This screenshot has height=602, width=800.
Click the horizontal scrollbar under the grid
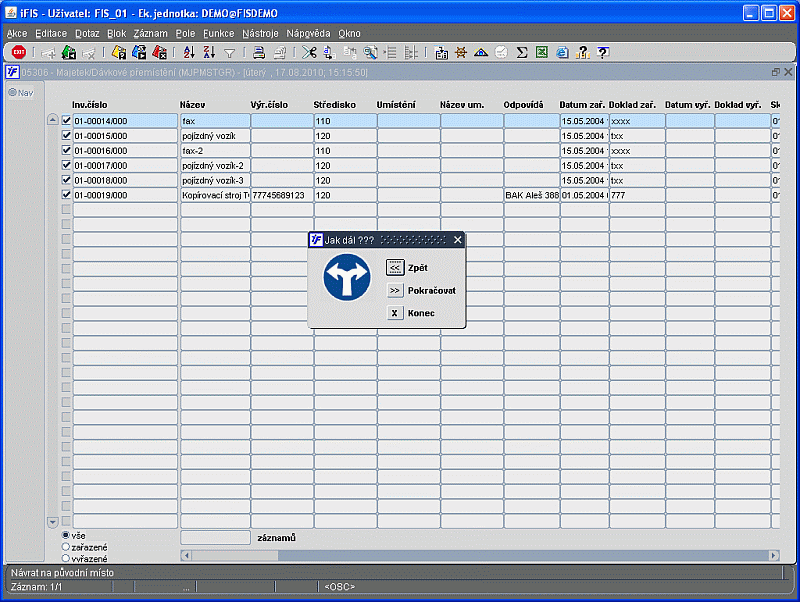[480, 555]
